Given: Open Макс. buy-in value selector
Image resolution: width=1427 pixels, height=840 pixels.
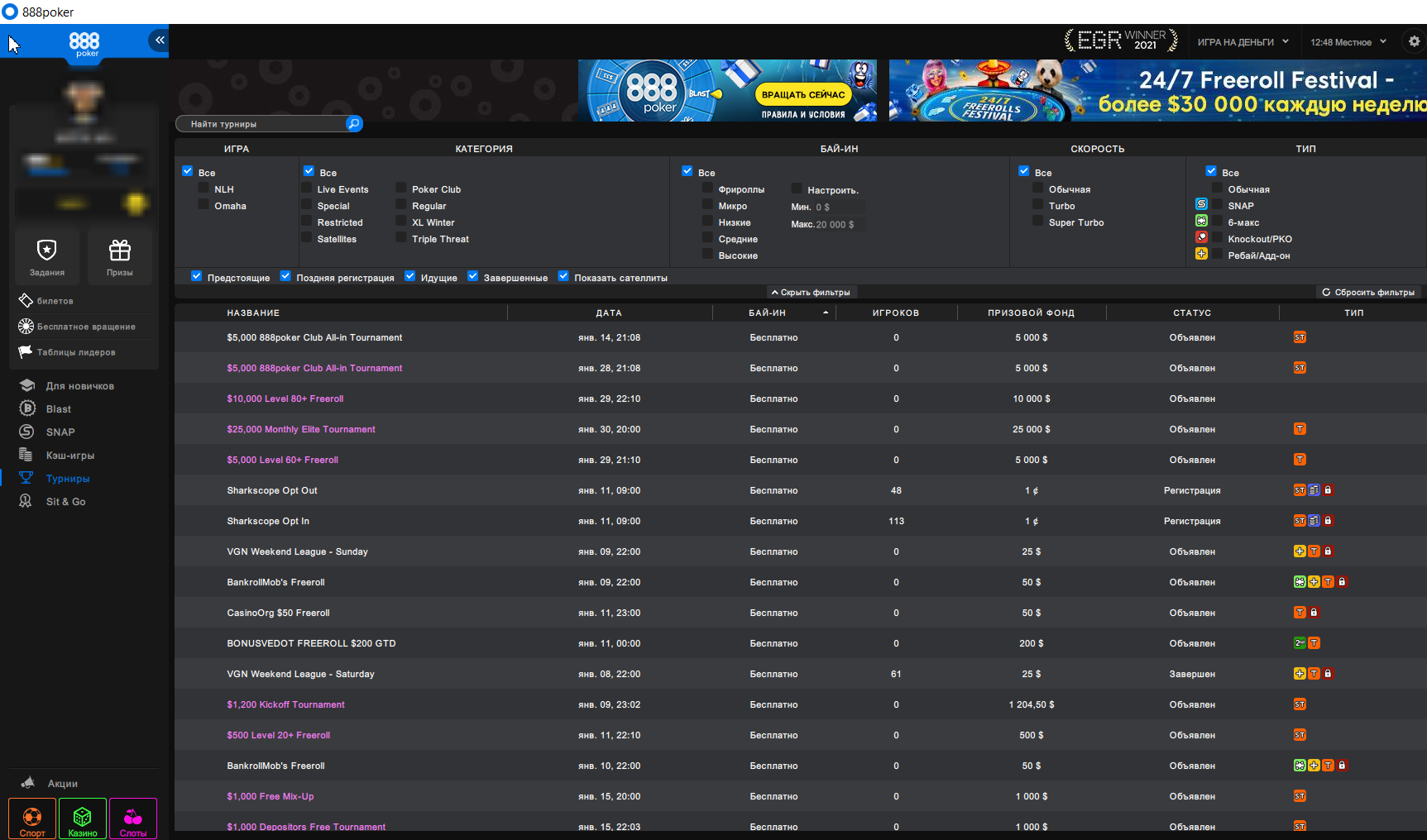Looking at the screenshot, I should (x=839, y=225).
